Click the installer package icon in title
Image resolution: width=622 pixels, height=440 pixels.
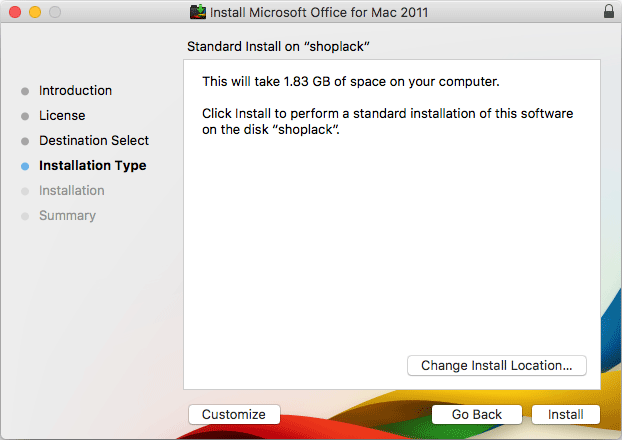click(198, 12)
